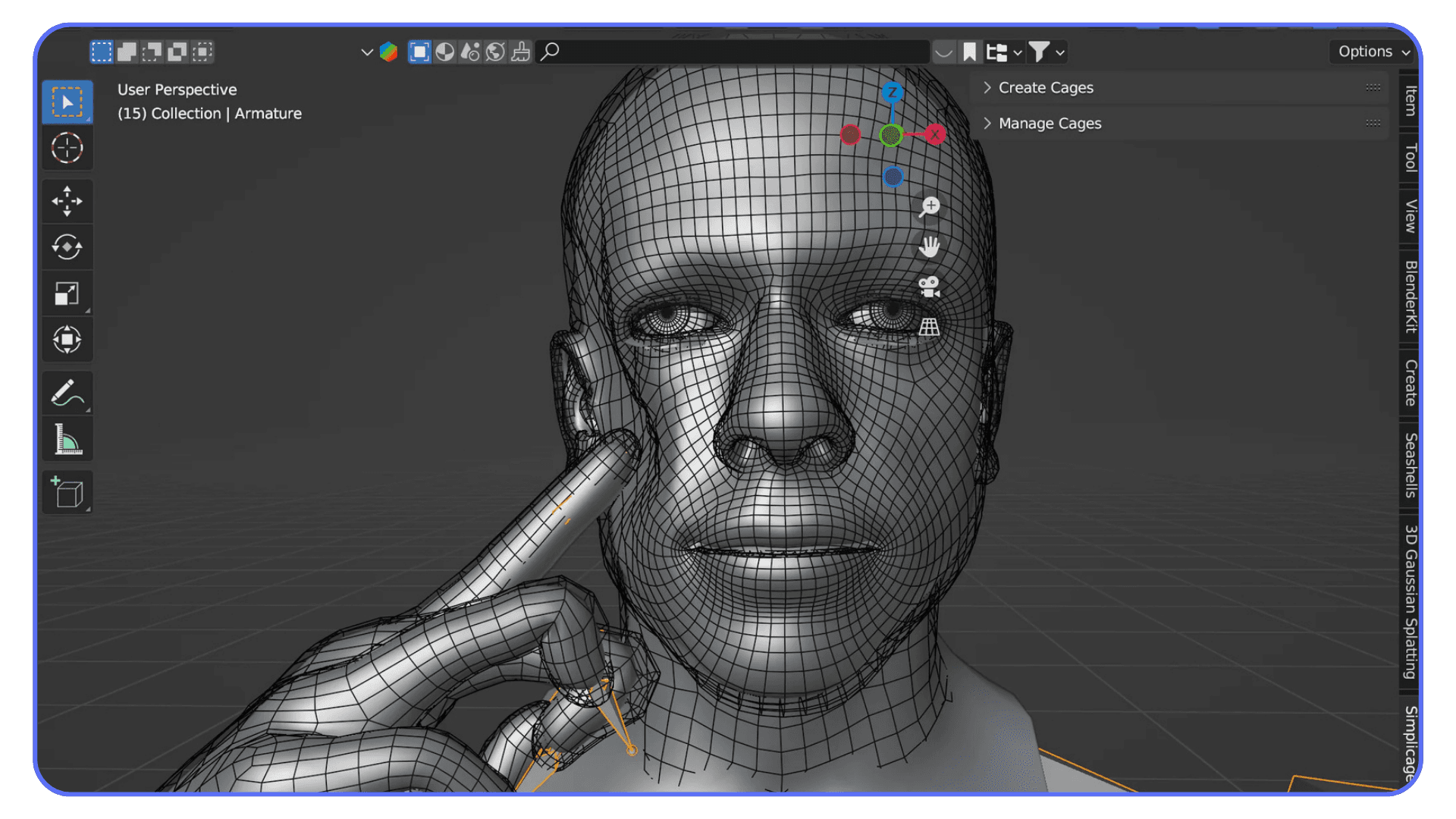Pick the Annotate pencil tool
Screen dimensions: 1456x819
tap(67, 393)
